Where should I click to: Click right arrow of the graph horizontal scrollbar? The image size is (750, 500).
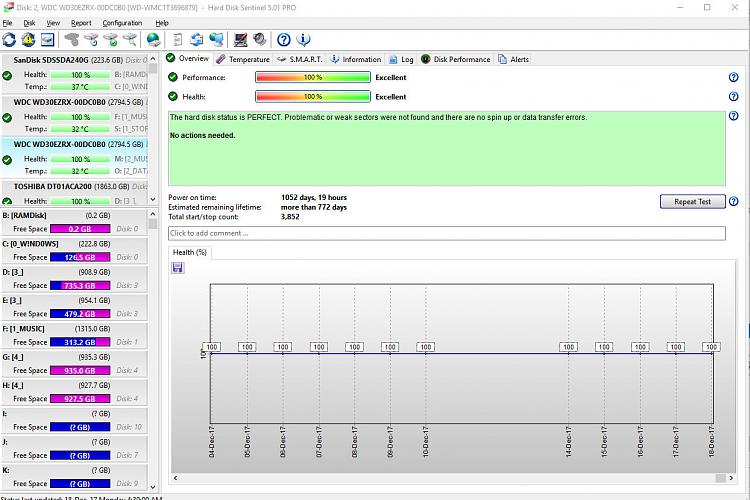(731, 478)
